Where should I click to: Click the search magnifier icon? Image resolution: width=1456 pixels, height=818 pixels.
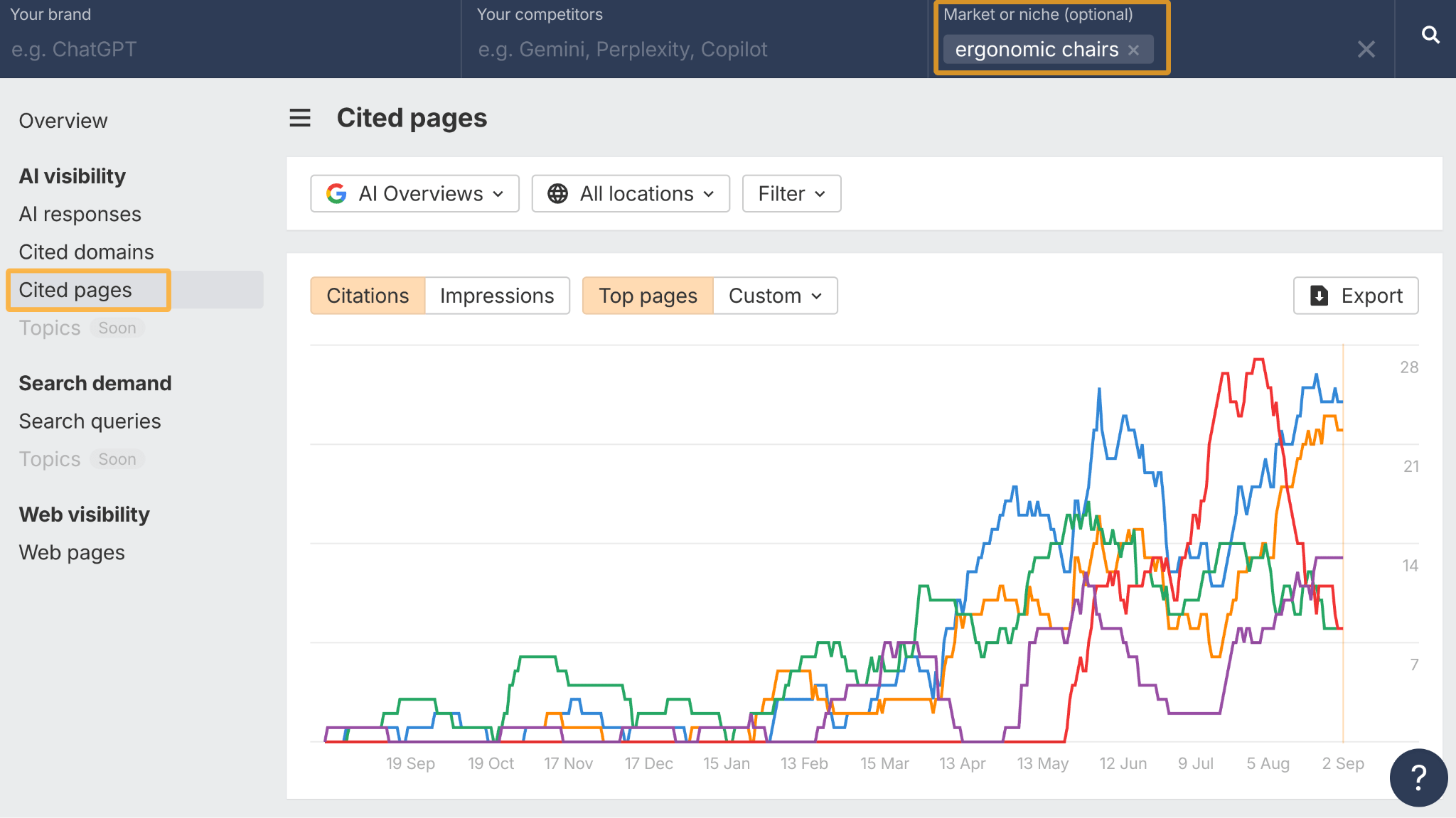tap(1430, 35)
